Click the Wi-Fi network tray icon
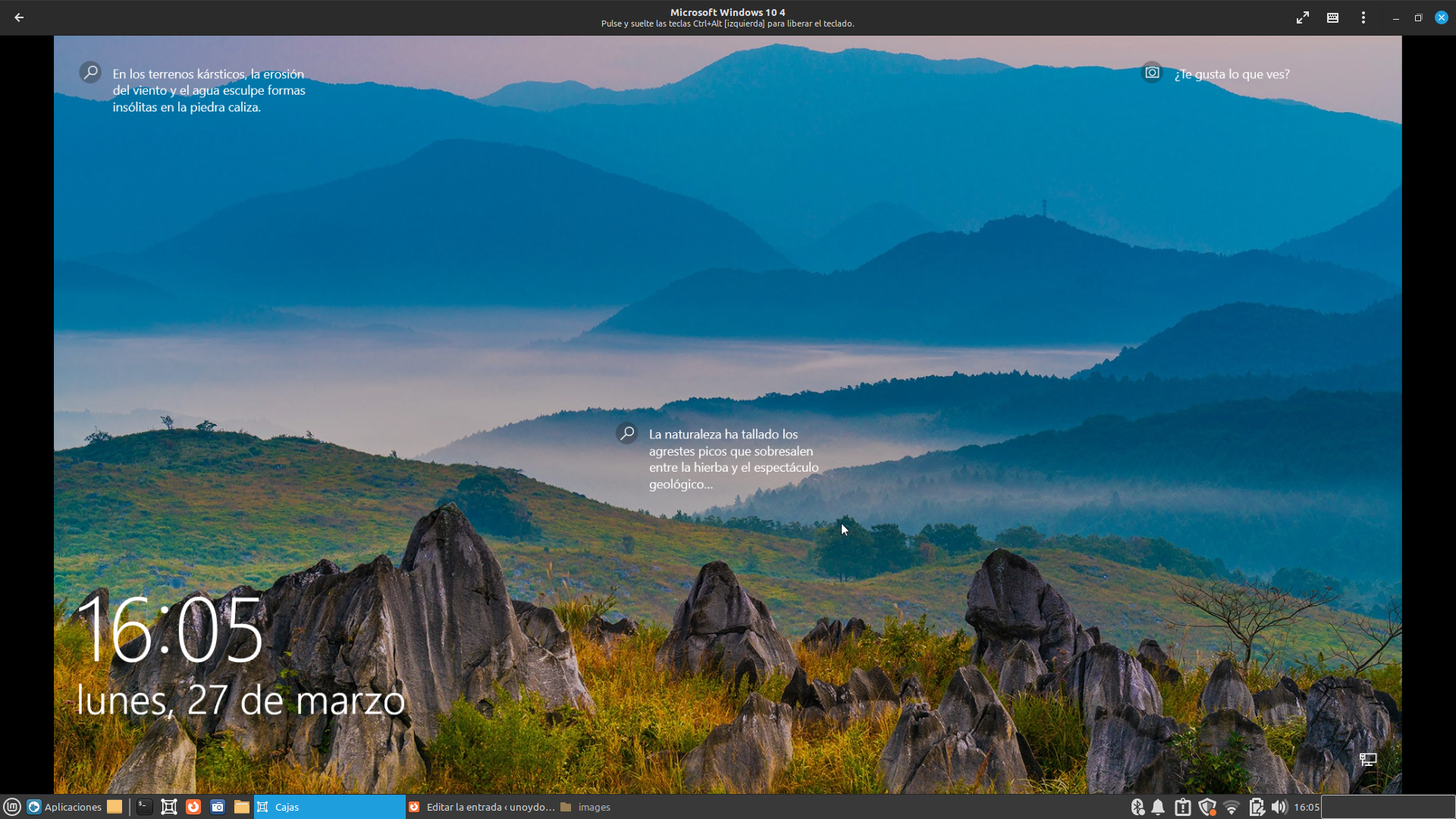 coord(1232,807)
